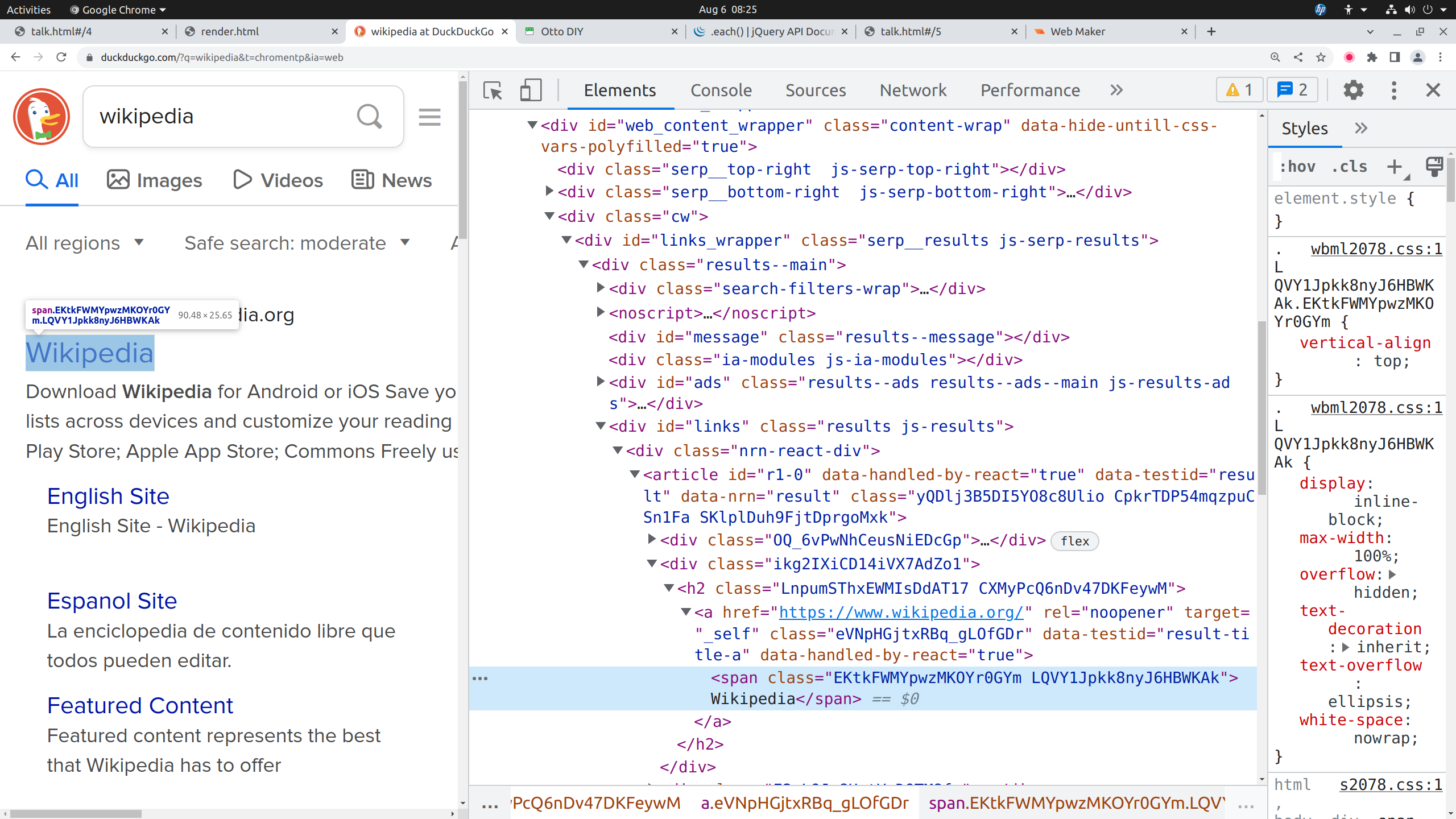Collapse the div id="links" node
Screen dimensions: 1456x819
pos(601,426)
